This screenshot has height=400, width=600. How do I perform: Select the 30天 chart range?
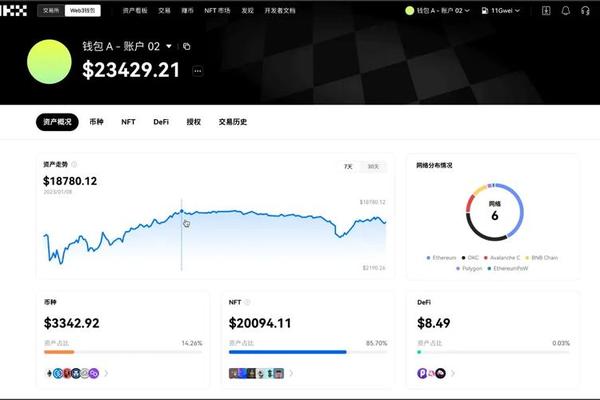click(x=373, y=167)
